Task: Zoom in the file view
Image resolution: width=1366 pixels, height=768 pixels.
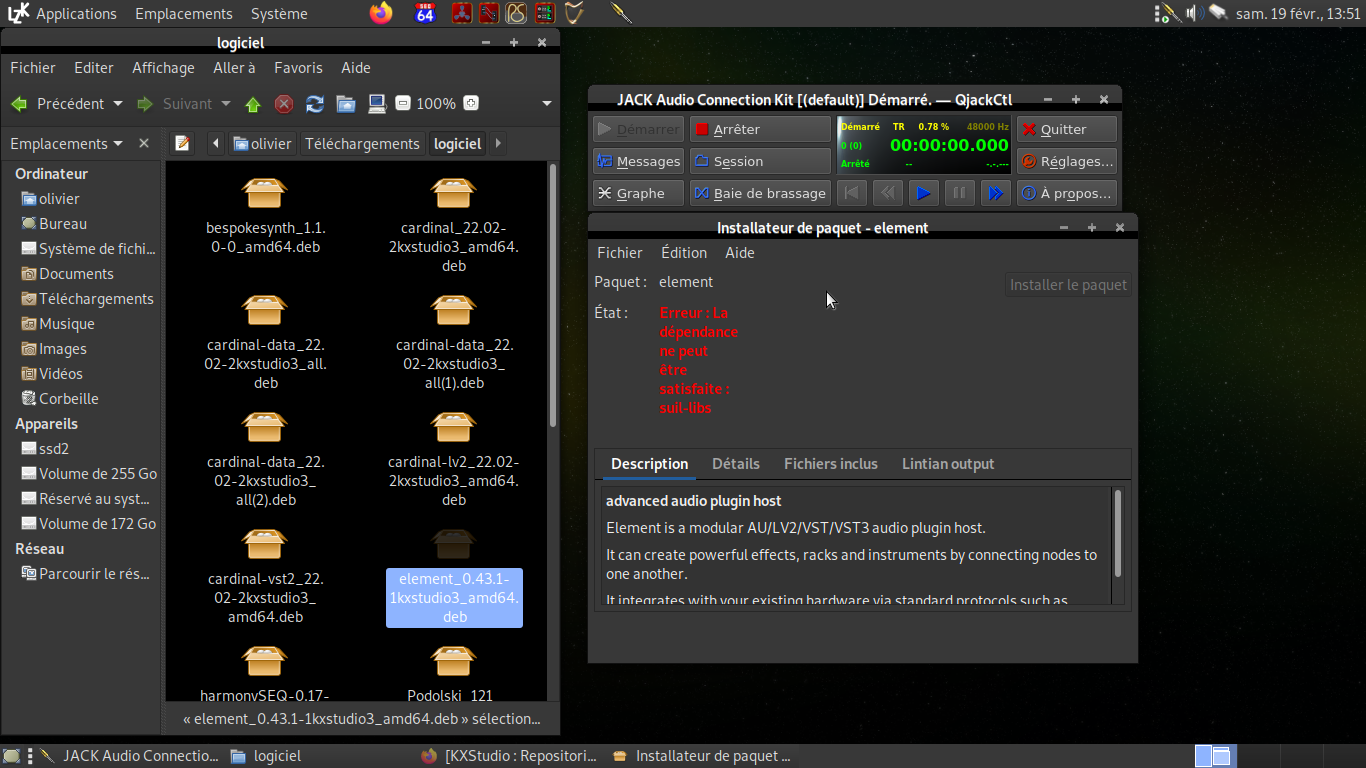Action: [471, 103]
